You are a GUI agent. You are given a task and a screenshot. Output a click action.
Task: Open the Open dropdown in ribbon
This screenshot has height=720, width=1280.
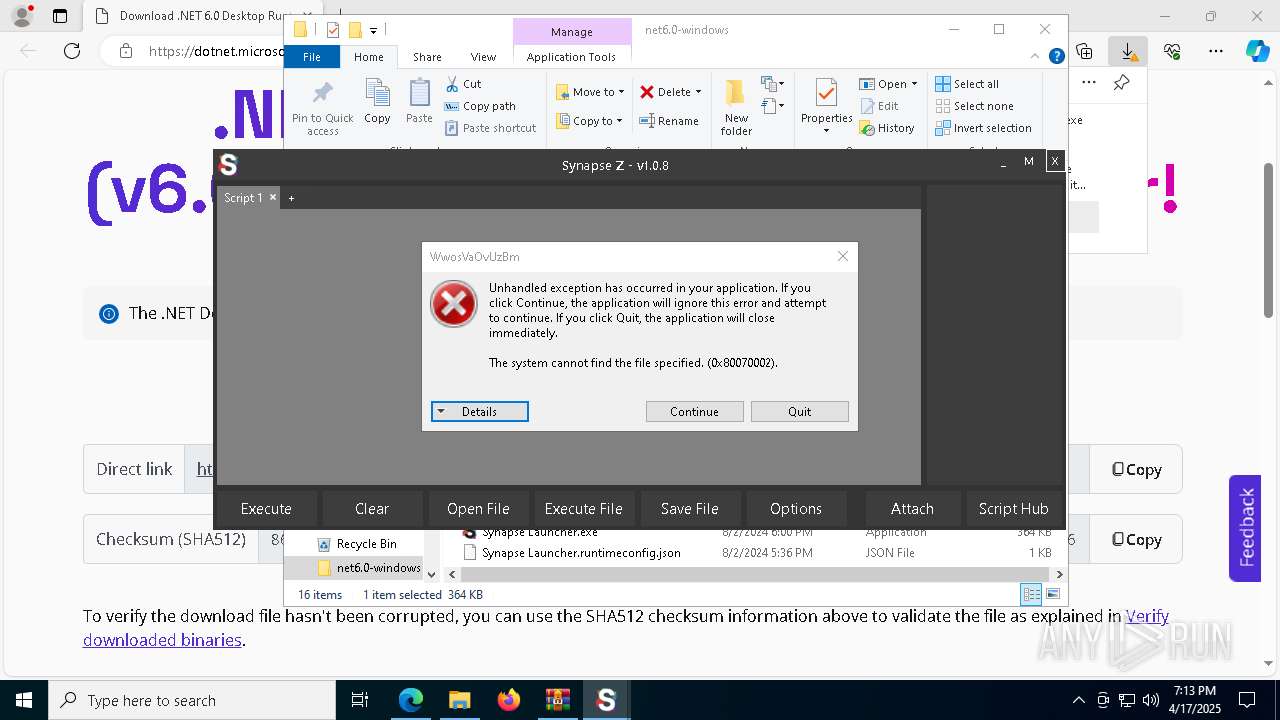[x=888, y=84]
